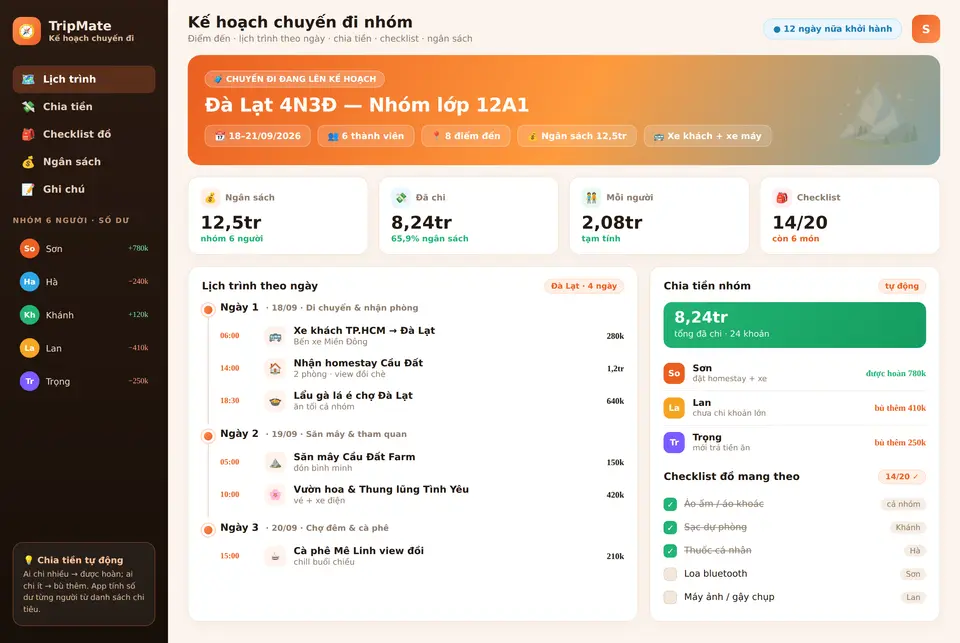Click the Đà Lạt · 4 ngày badge
The image size is (960, 643).
584,286
